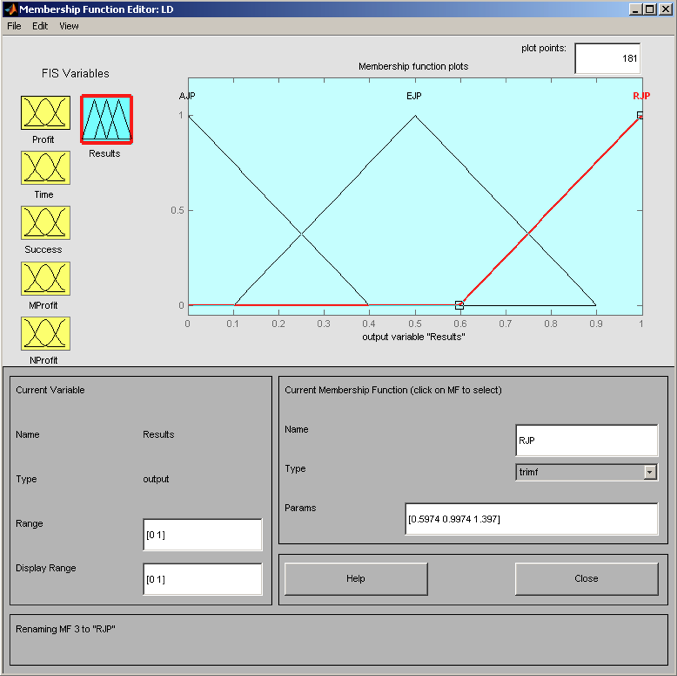Image resolution: width=677 pixels, height=676 pixels.
Task: Click the plot points input field
Action: coord(607,58)
